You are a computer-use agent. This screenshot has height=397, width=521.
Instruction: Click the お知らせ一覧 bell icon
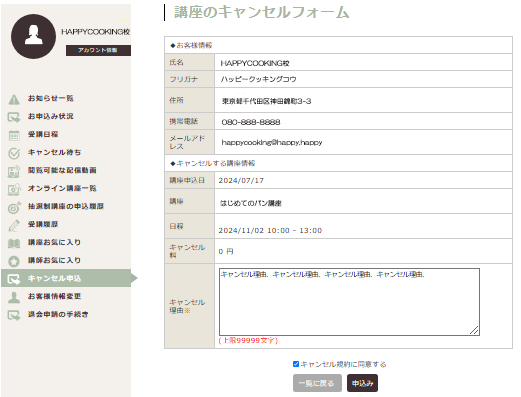[14, 99]
